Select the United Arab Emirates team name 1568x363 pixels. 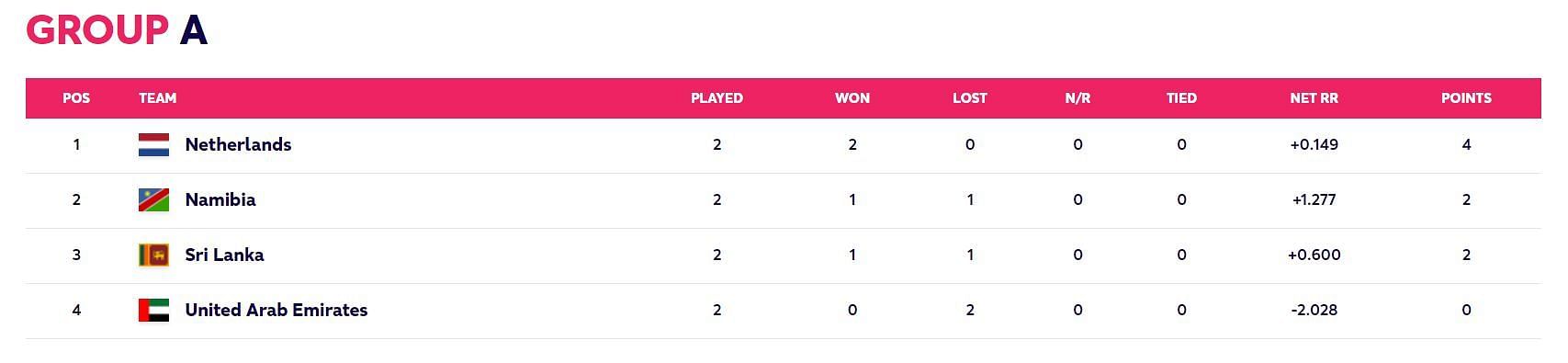(x=276, y=310)
